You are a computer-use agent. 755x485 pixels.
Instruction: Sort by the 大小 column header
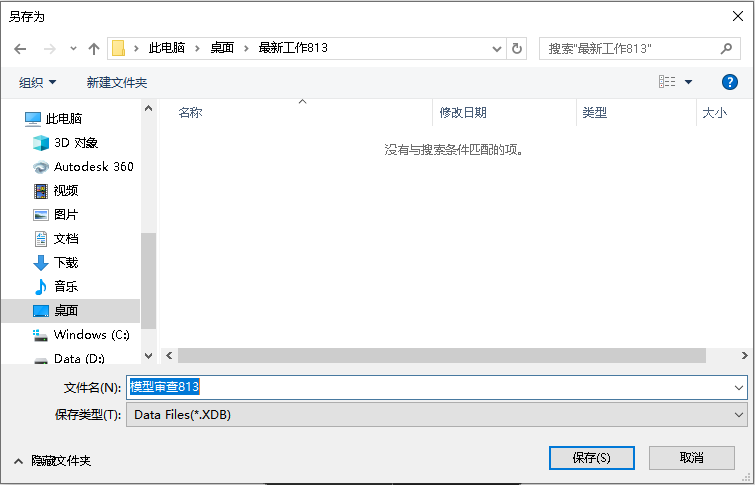pyautogui.click(x=724, y=113)
